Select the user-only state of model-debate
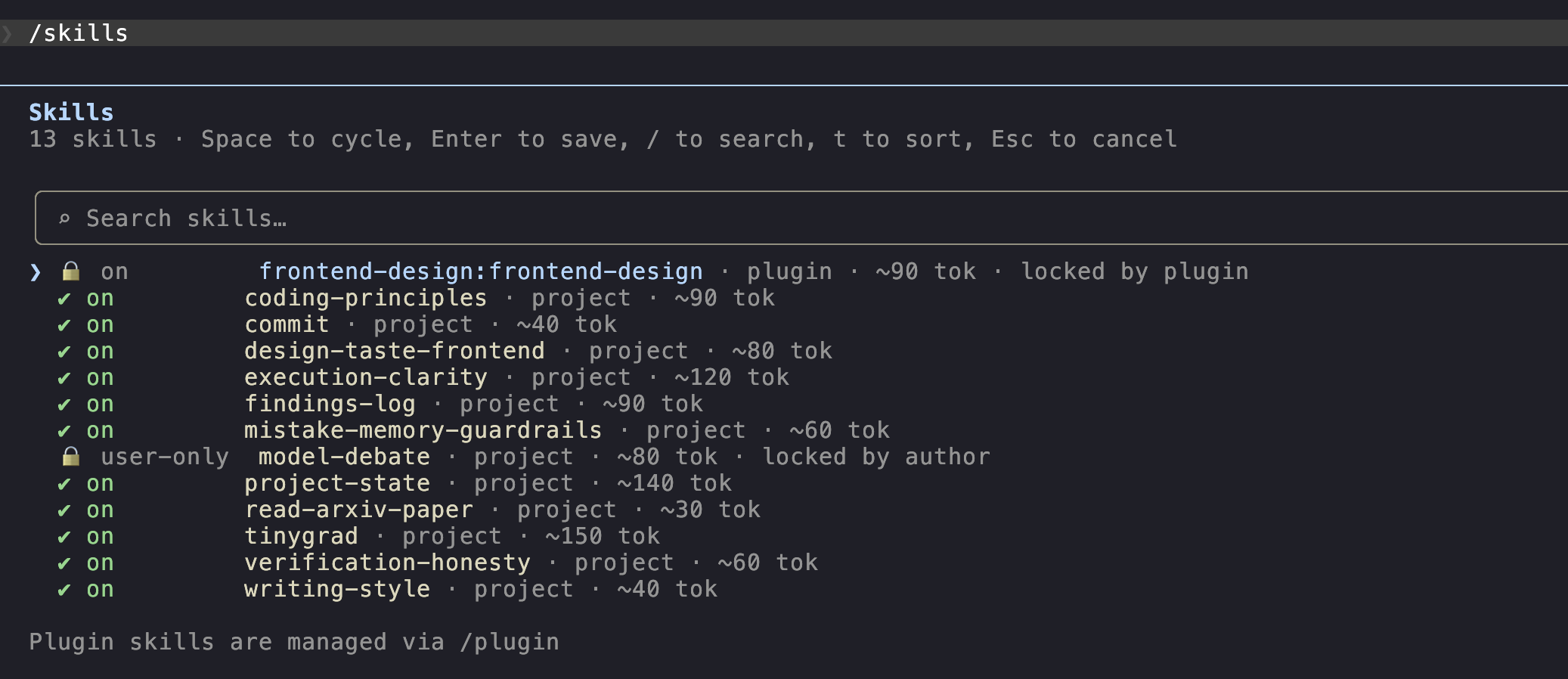The width and height of the screenshot is (1568, 679). click(x=165, y=457)
